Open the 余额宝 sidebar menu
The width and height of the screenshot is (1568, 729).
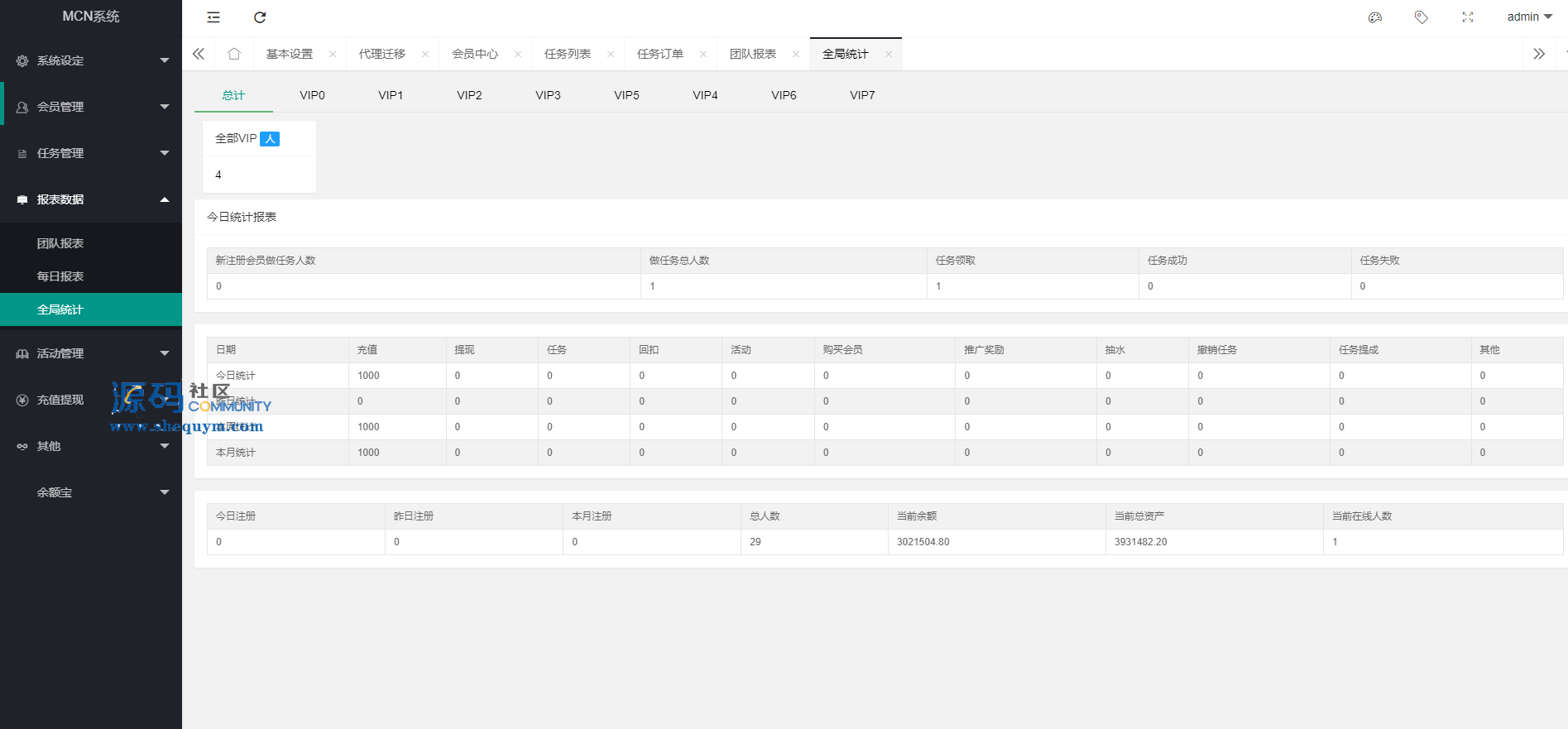pos(91,492)
